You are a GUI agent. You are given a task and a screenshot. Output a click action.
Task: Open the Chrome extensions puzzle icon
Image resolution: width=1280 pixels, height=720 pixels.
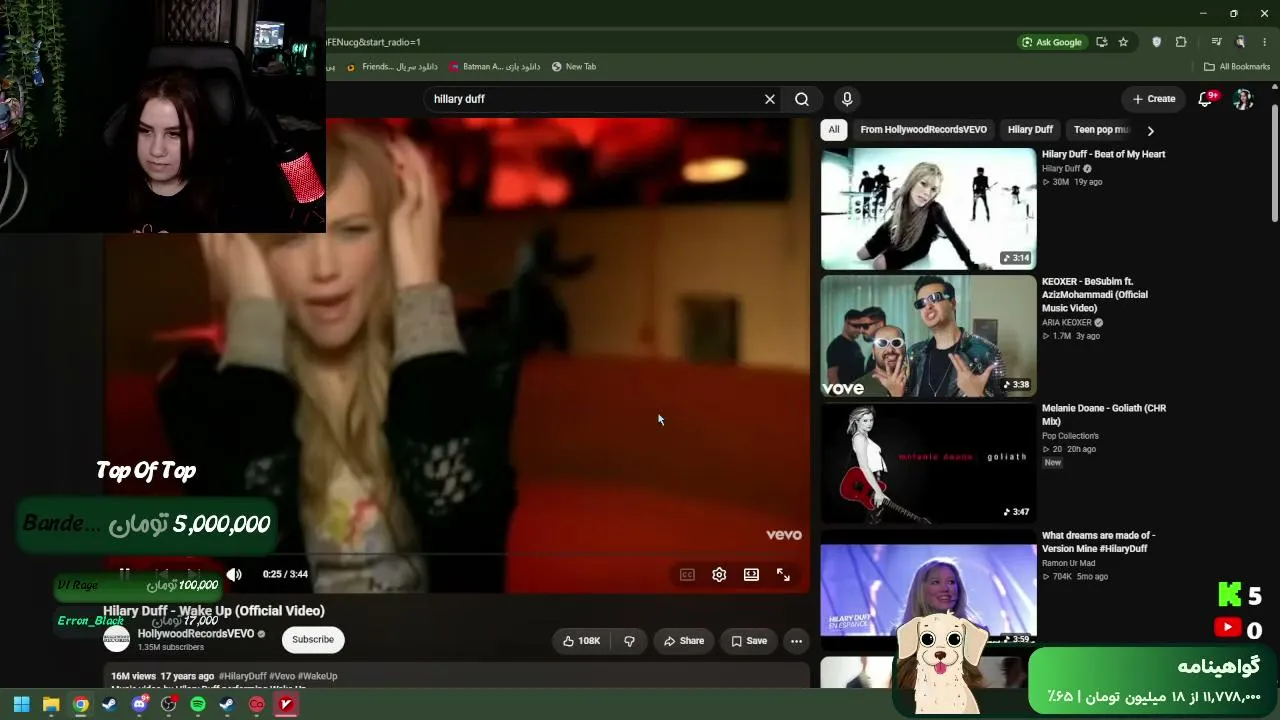(x=1181, y=42)
